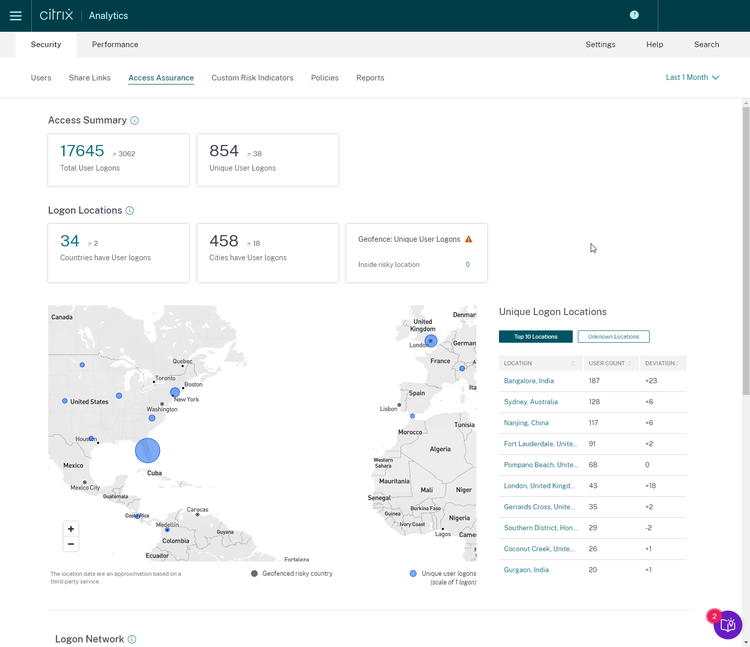Click the Citrix logo
The image size is (750, 647).
[56, 15]
